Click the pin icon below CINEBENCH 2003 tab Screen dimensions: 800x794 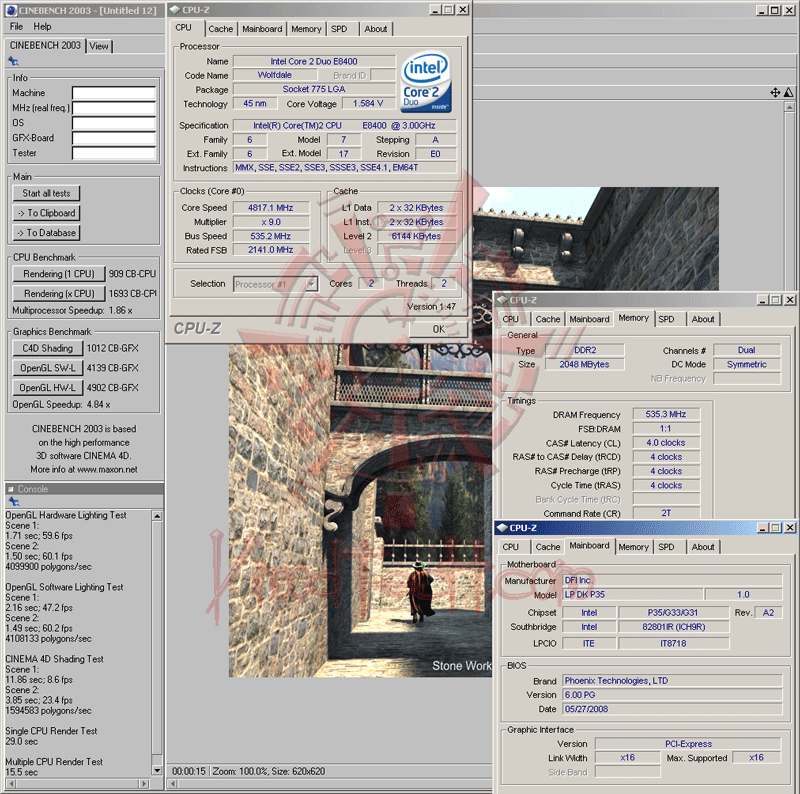click(13, 61)
